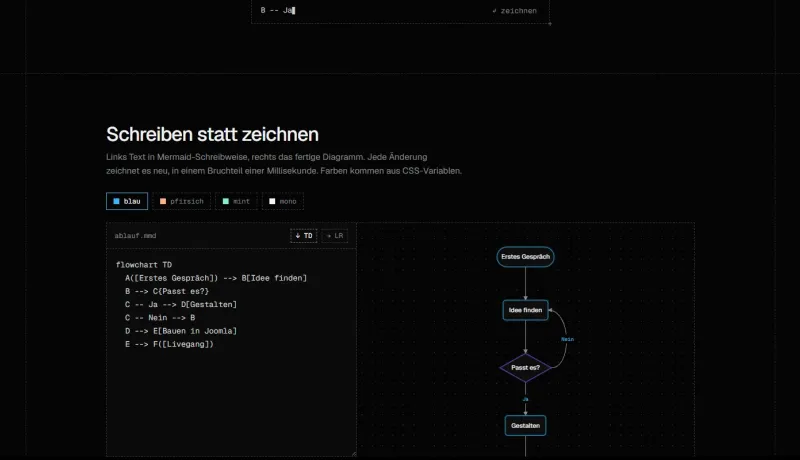Select the 'blau' color theme
This screenshot has height=460, width=800.
point(127,201)
